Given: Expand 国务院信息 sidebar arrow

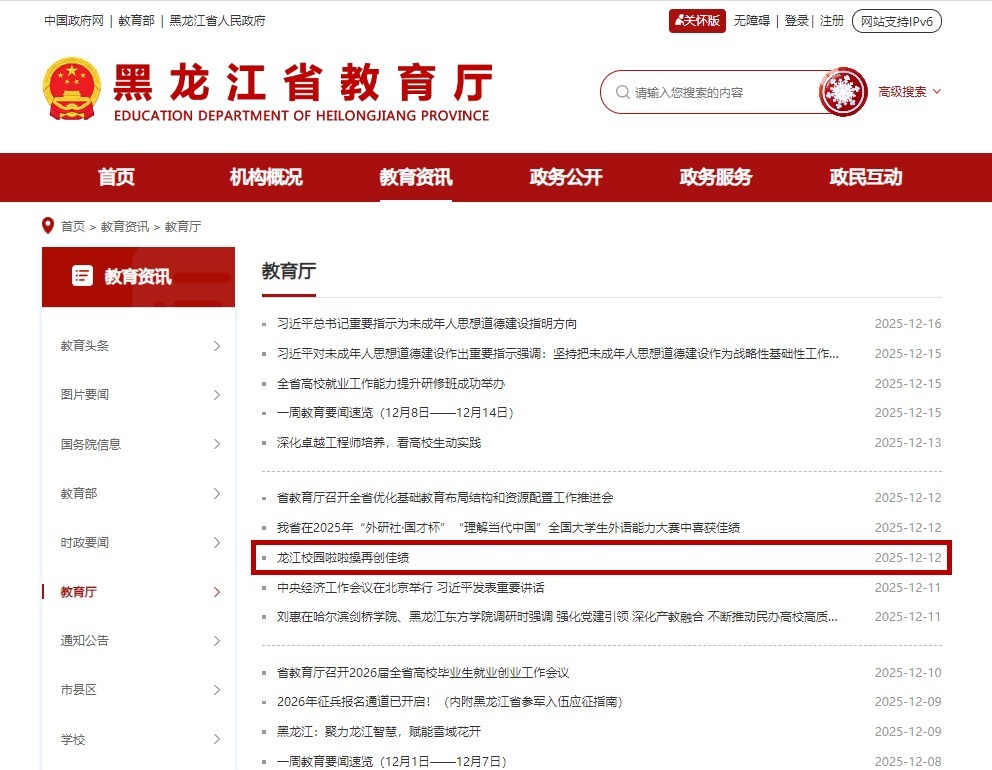Looking at the screenshot, I should pyautogui.click(x=217, y=444).
